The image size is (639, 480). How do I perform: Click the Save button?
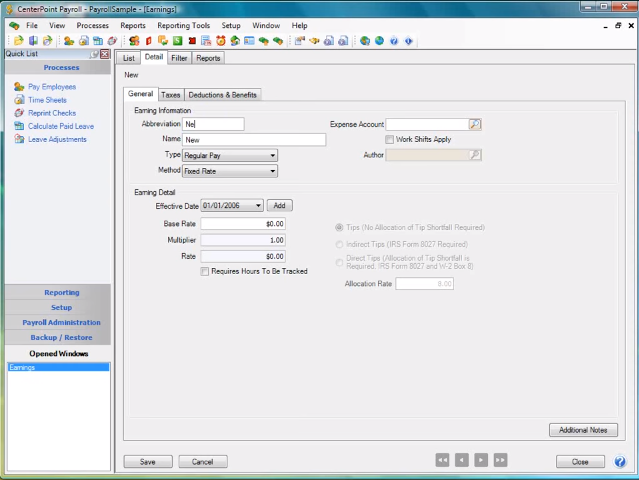(148, 462)
